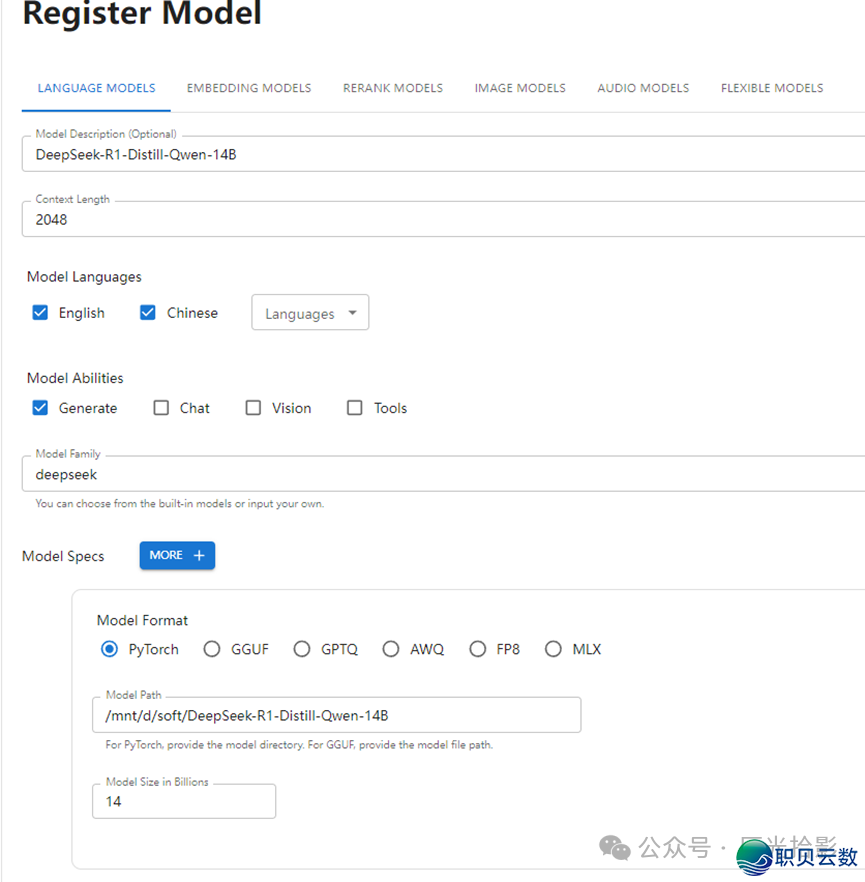
Task: Uncheck the English language checkbox
Action: click(40, 313)
